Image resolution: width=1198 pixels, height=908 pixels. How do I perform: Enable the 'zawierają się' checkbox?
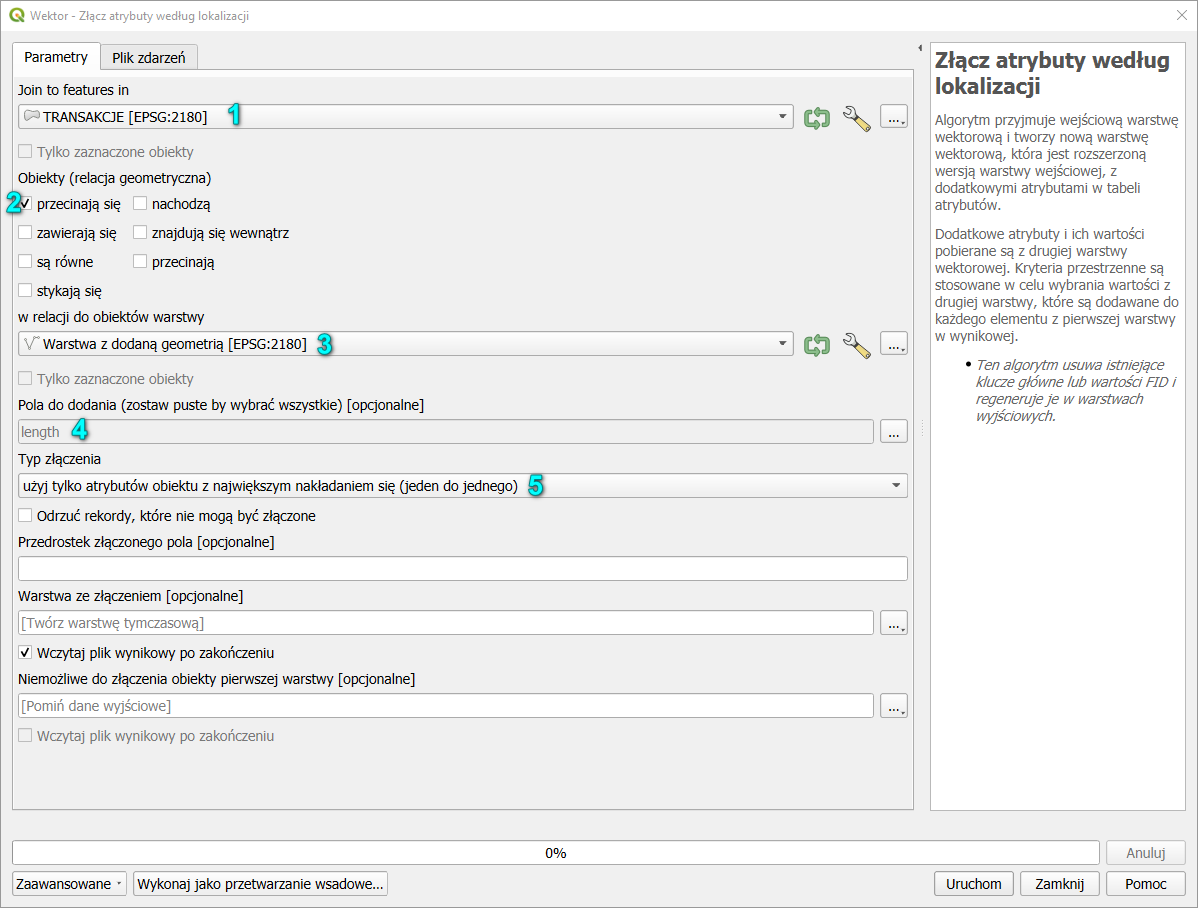pos(26,234)
